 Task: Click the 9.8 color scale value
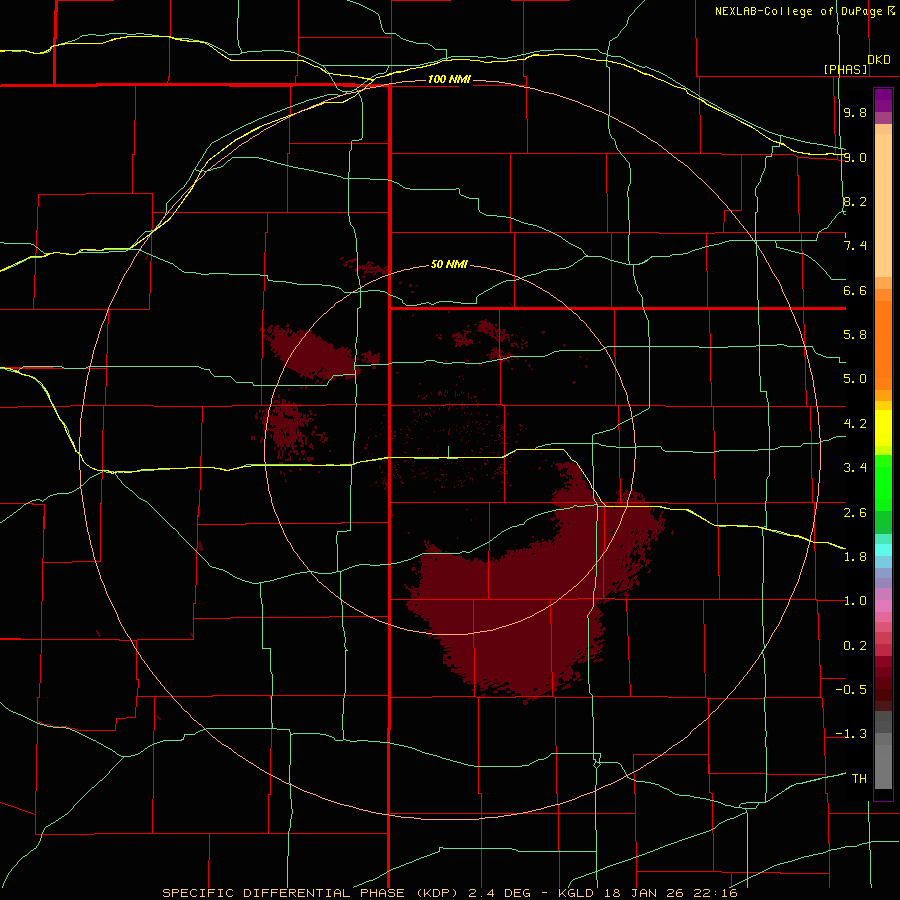pos(855,112)
